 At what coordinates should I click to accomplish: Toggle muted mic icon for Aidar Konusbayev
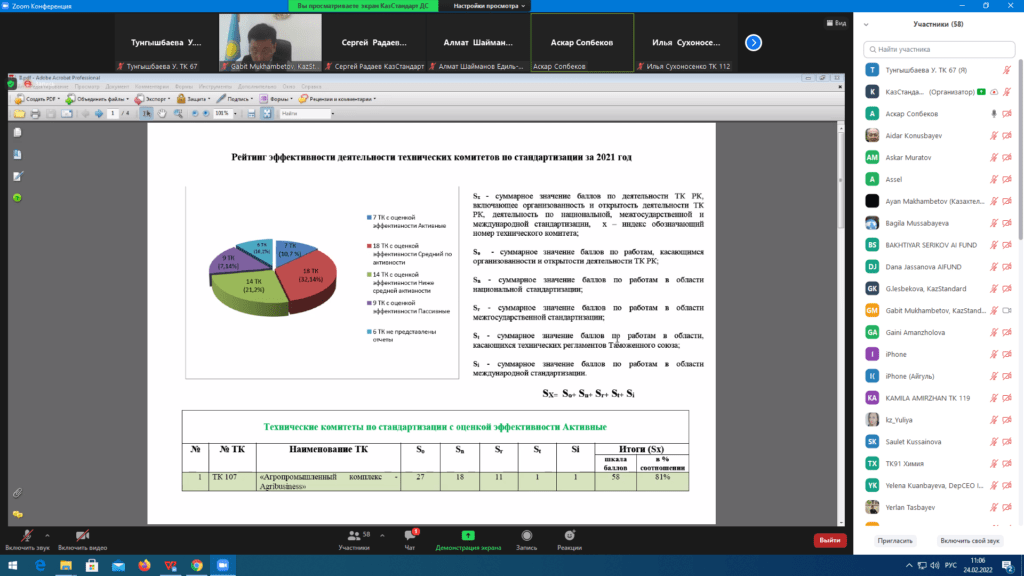click(994, 136)
